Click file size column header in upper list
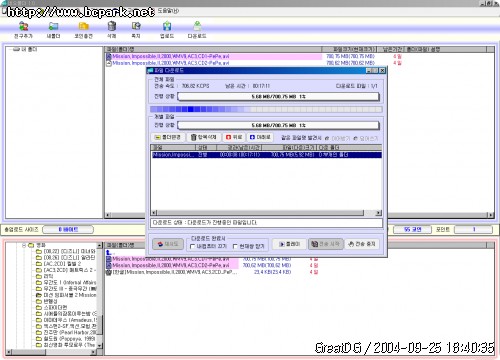This screenshot has width=500, height=360. tap(350, 49)
